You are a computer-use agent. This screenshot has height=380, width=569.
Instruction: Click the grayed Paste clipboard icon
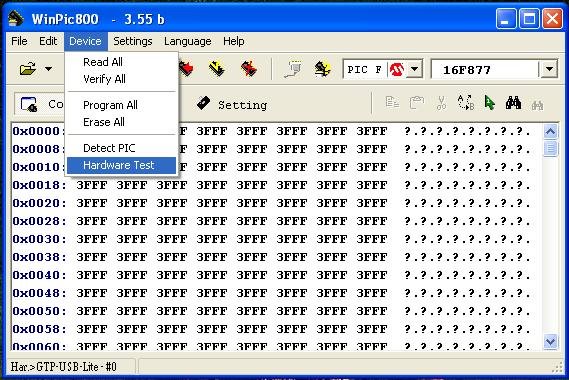(x=417, y=103)
